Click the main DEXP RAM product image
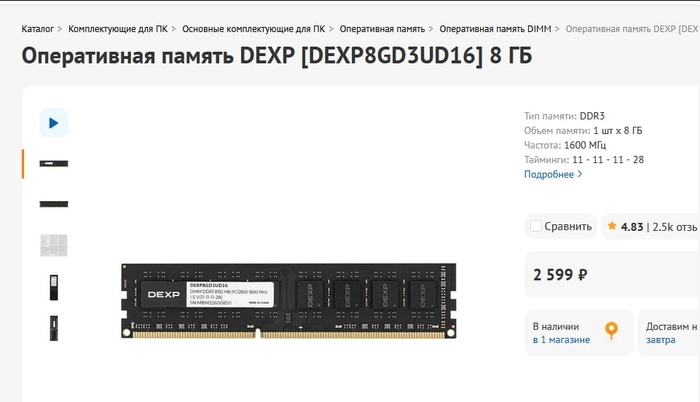The height and width of the screenshot is (402, 700). point(288,301)
